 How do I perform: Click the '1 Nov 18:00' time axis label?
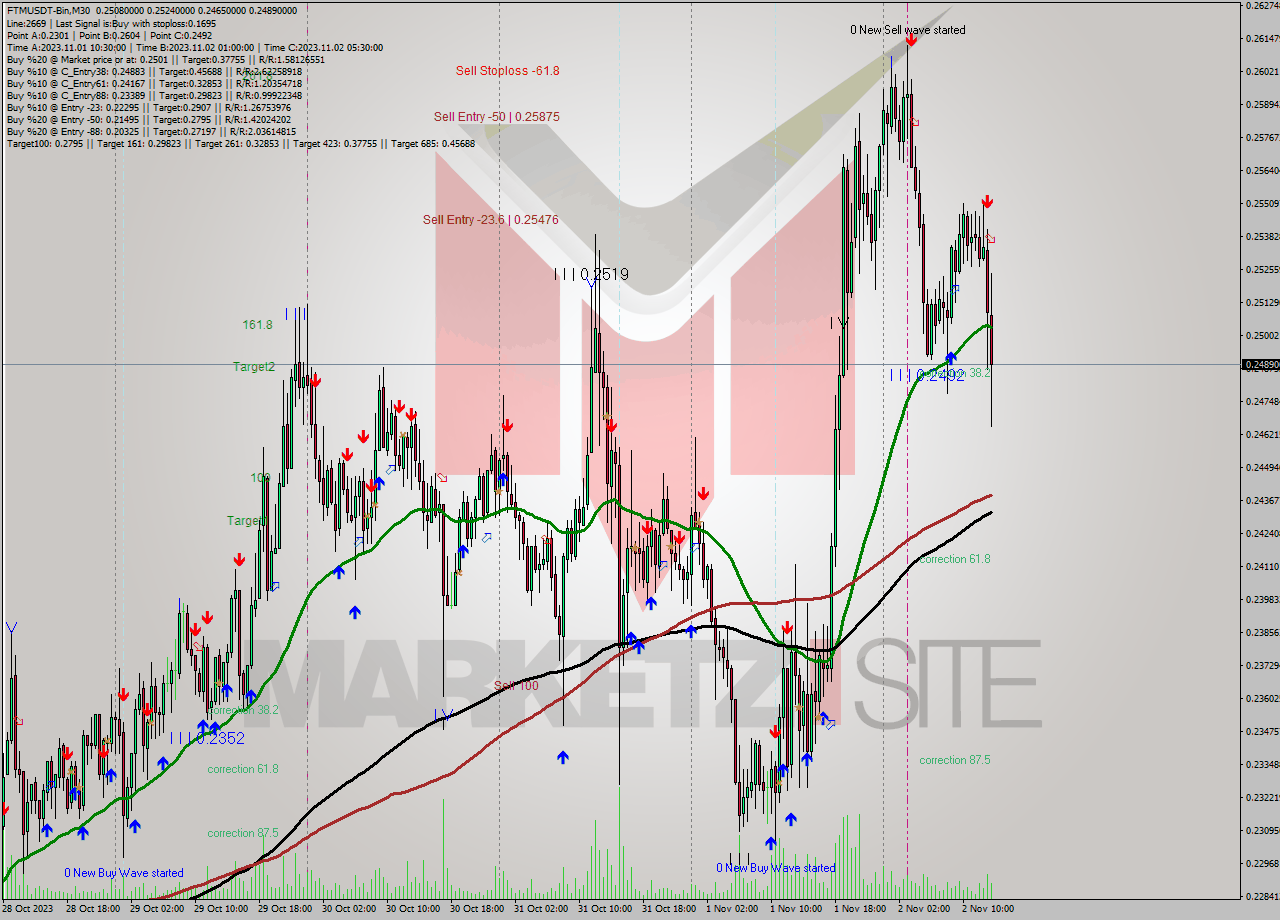[x=859, y=909]
